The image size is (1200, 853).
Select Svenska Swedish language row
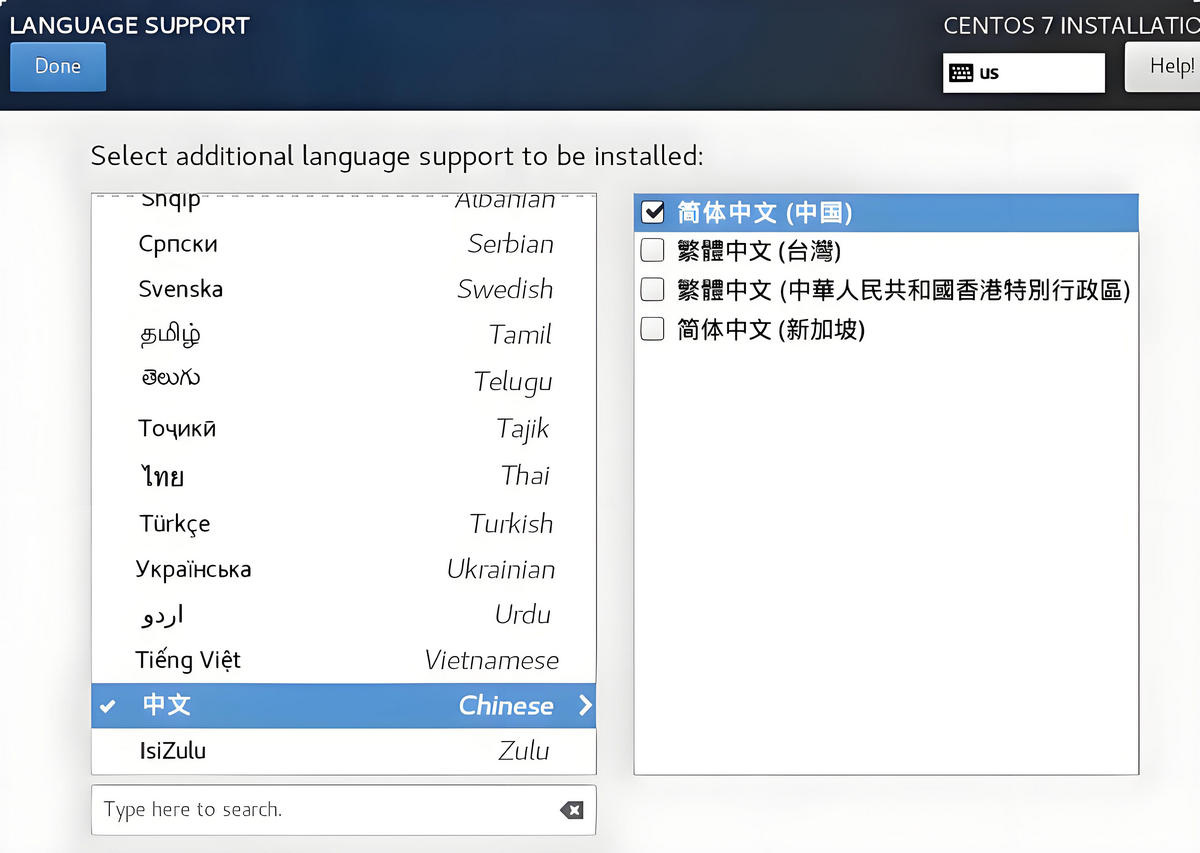(343, 290)
